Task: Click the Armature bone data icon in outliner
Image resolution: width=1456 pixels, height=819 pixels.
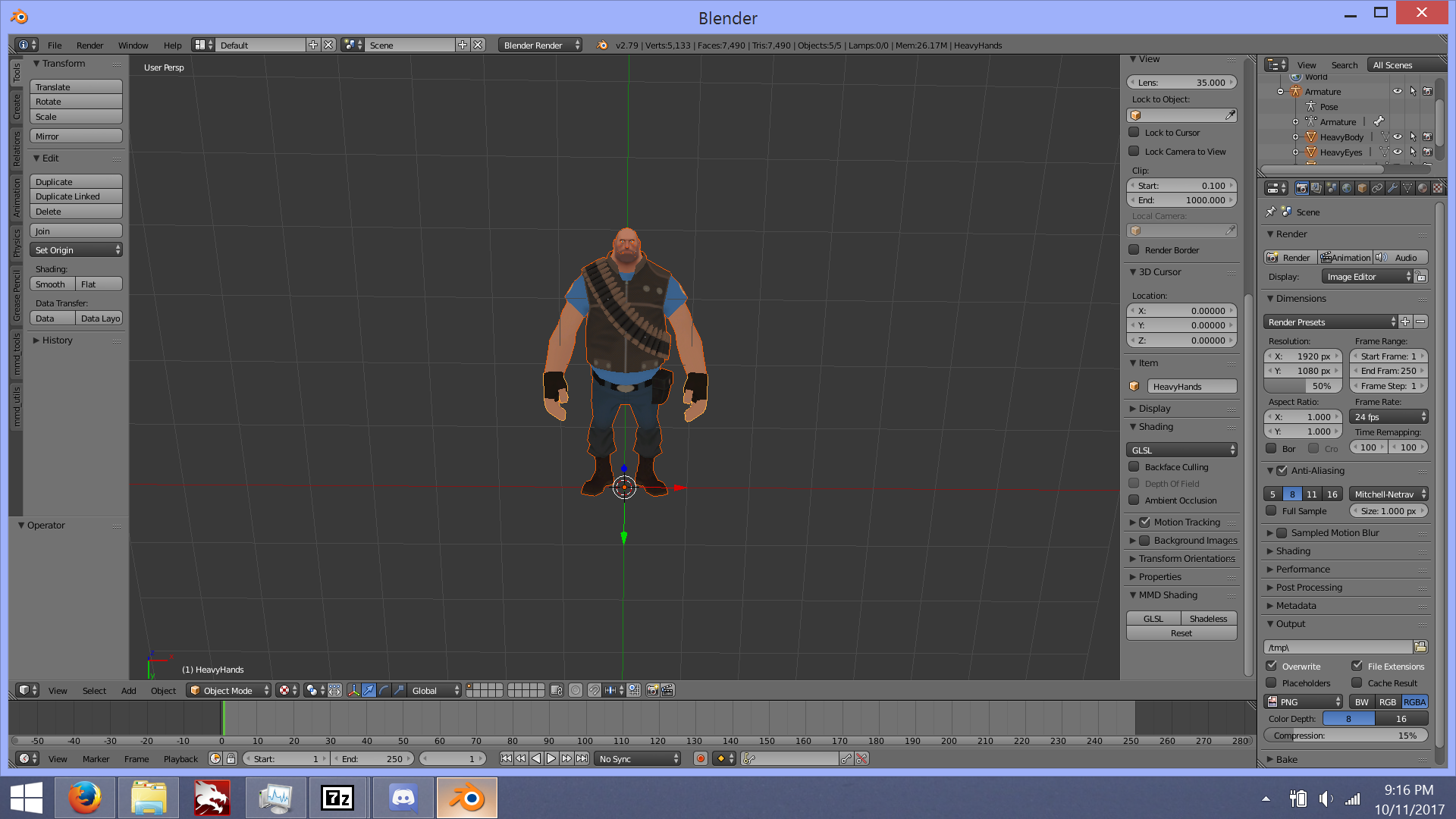Action: click(1379, 121)
